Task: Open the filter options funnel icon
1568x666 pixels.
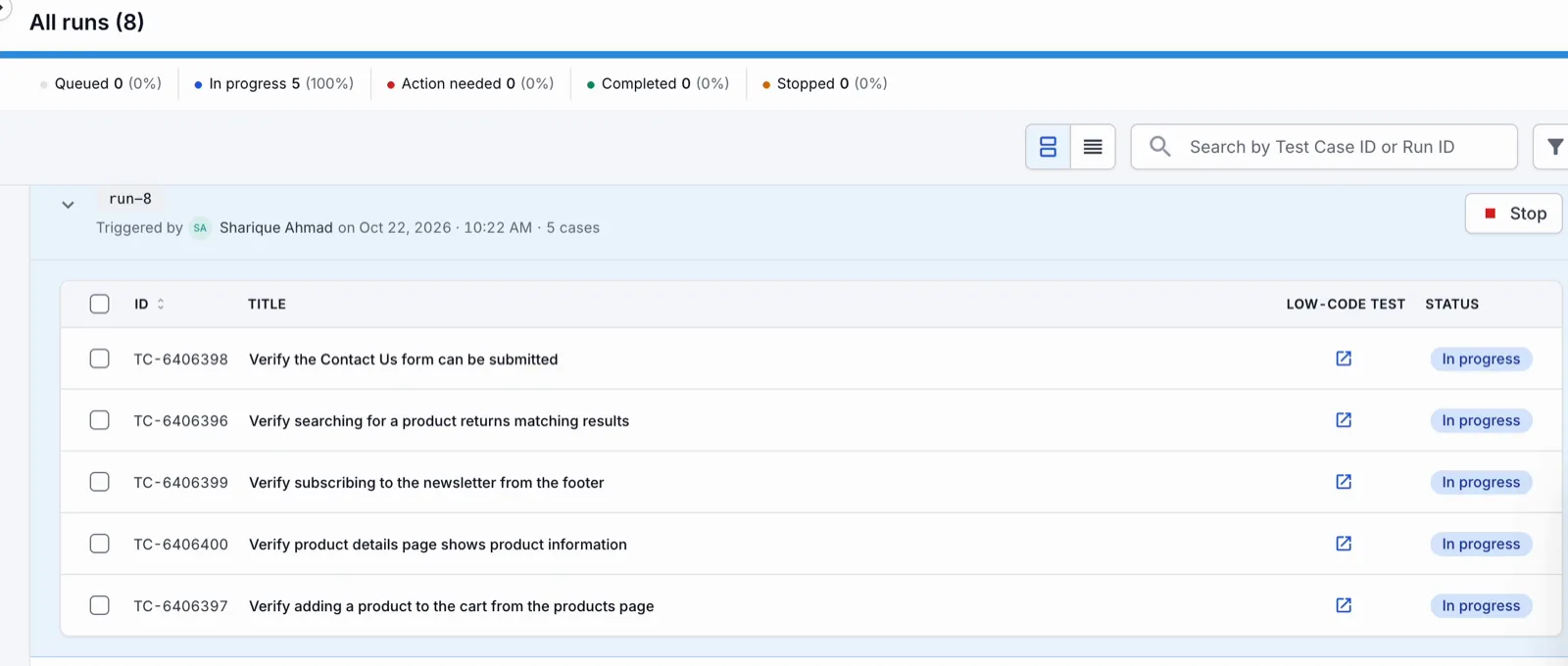Action: 1554,147
